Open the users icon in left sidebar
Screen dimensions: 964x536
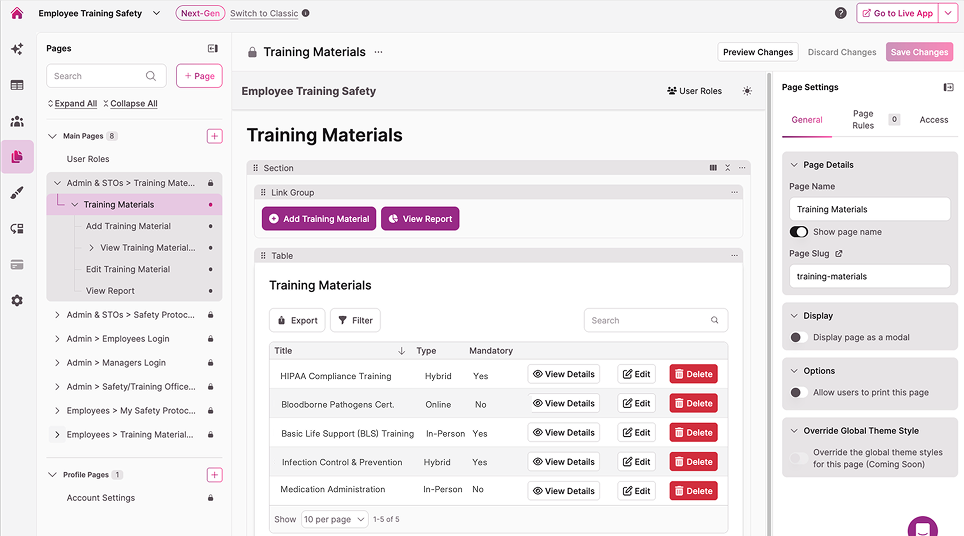click(17, 121)
